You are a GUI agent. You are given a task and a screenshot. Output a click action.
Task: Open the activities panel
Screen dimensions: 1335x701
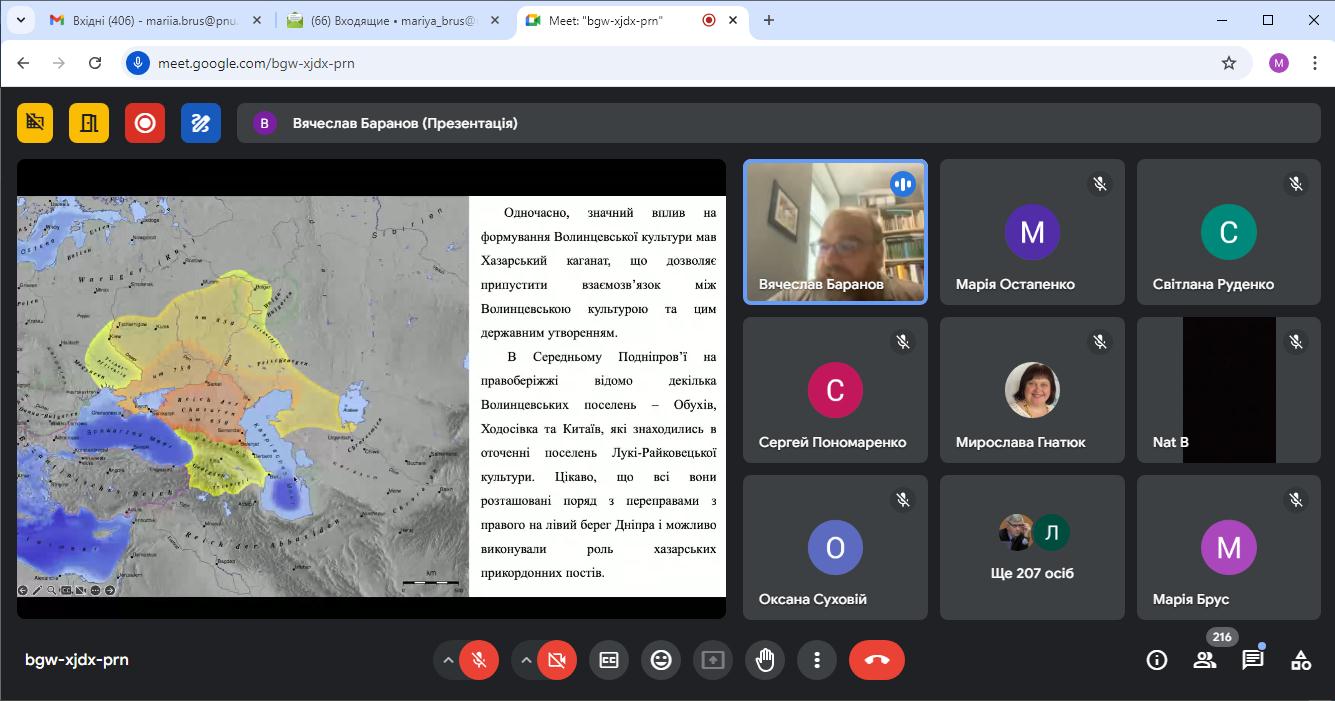(1300, 660)
